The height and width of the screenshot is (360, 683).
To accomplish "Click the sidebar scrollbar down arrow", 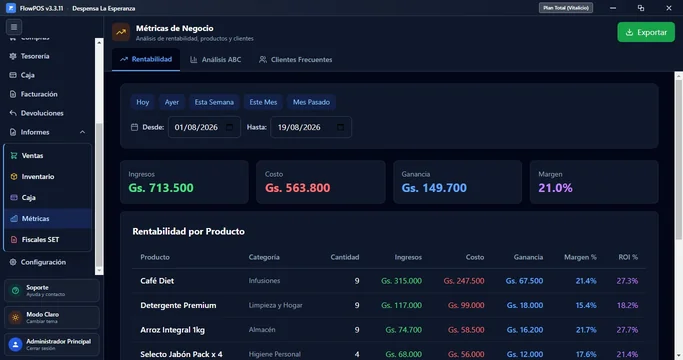I will [99, 271].
